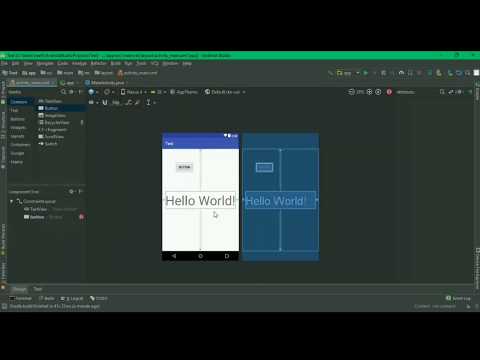Click the default margins 8dp button
Viewport: 480px width, 360px height.
116,102
